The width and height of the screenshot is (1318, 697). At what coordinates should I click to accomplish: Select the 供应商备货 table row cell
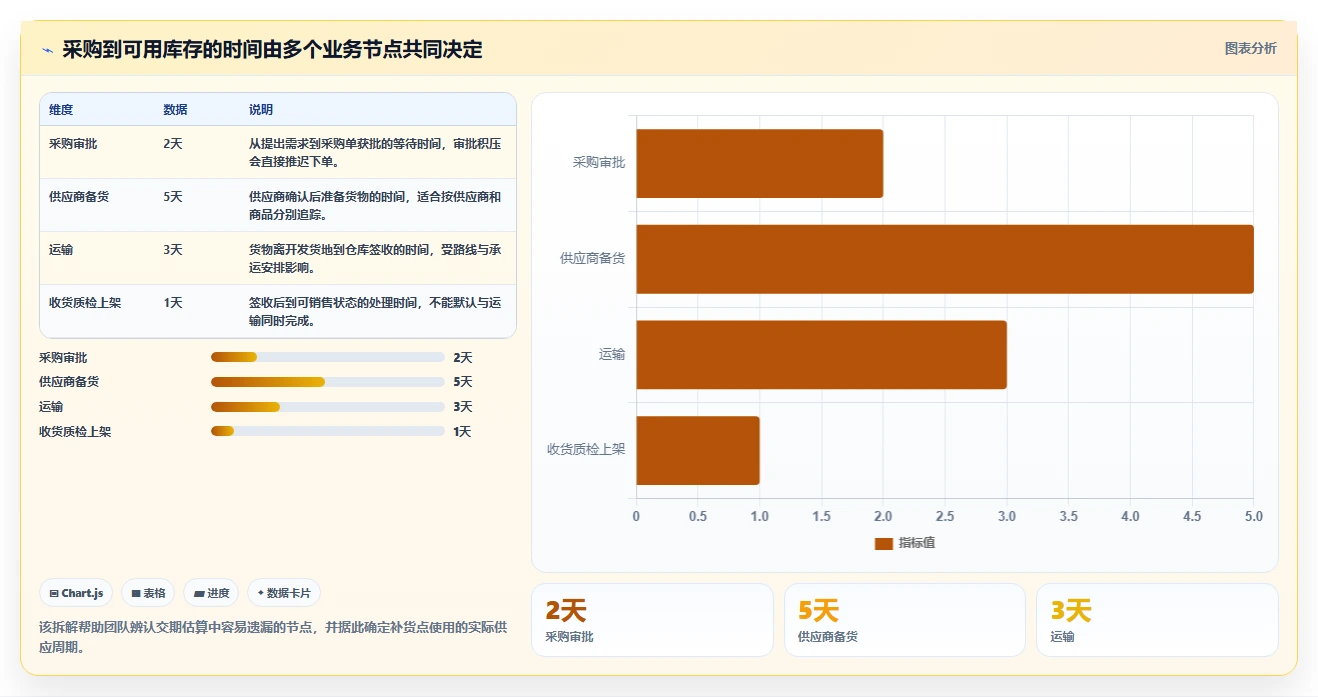(x=79, y=197)
